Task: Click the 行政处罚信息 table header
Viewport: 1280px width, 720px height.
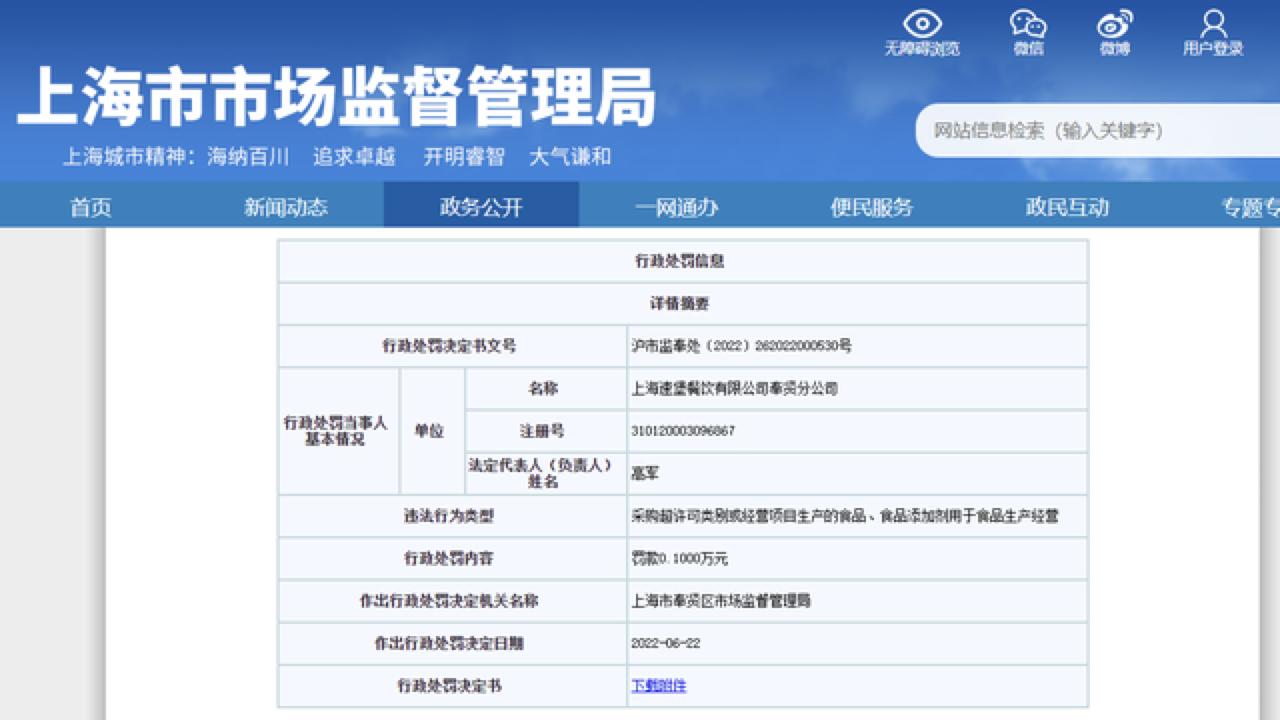Action: click(681, 261)
